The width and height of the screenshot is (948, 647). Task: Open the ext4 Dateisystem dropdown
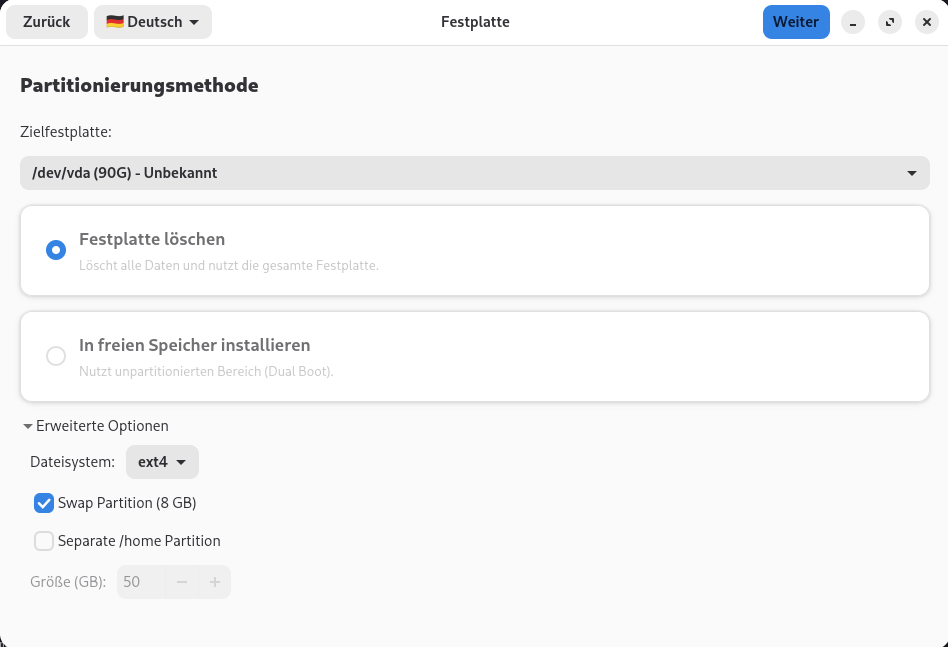click(162, 462)
